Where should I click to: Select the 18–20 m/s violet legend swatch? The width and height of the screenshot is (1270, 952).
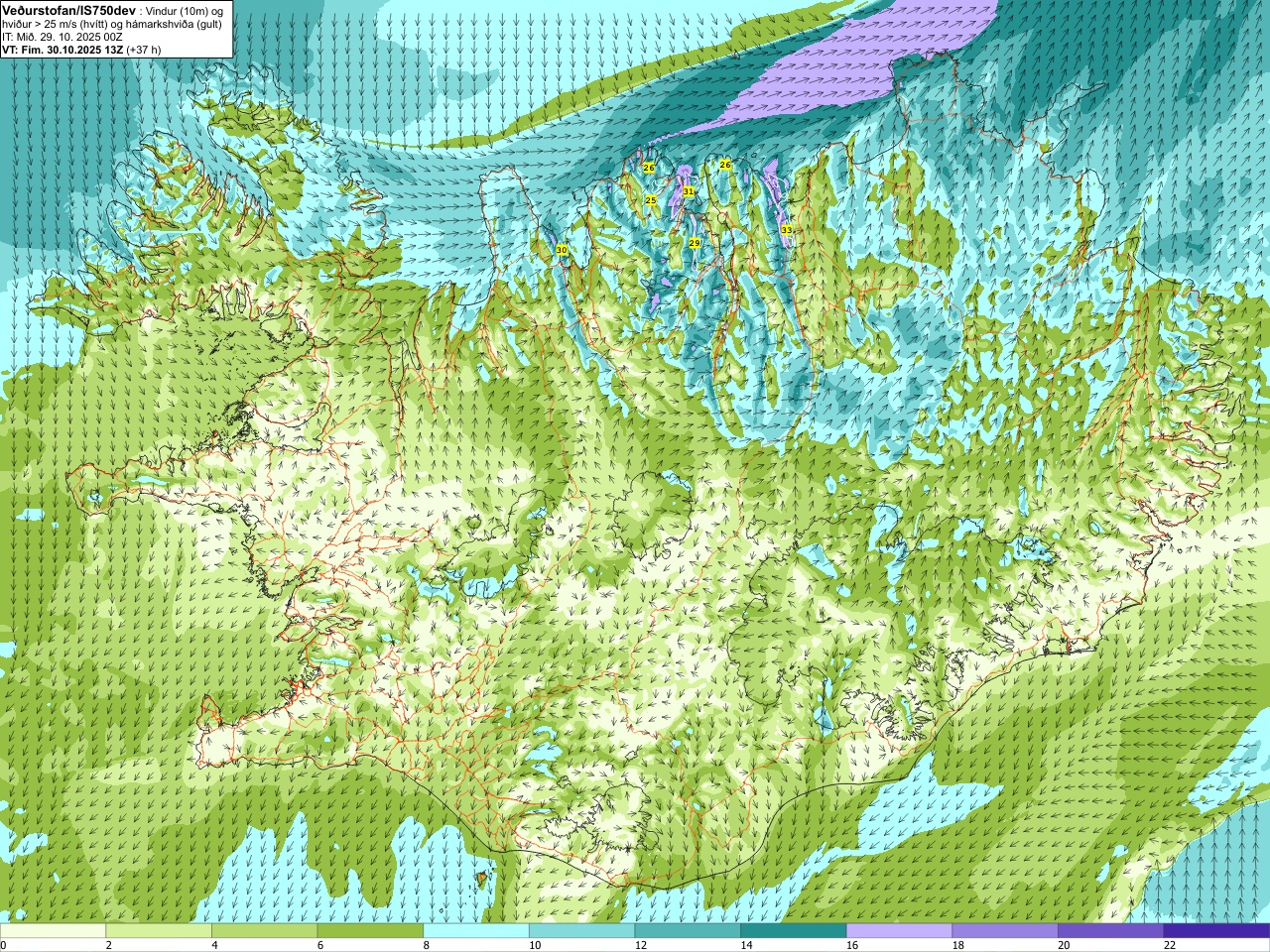point(1005,931)
